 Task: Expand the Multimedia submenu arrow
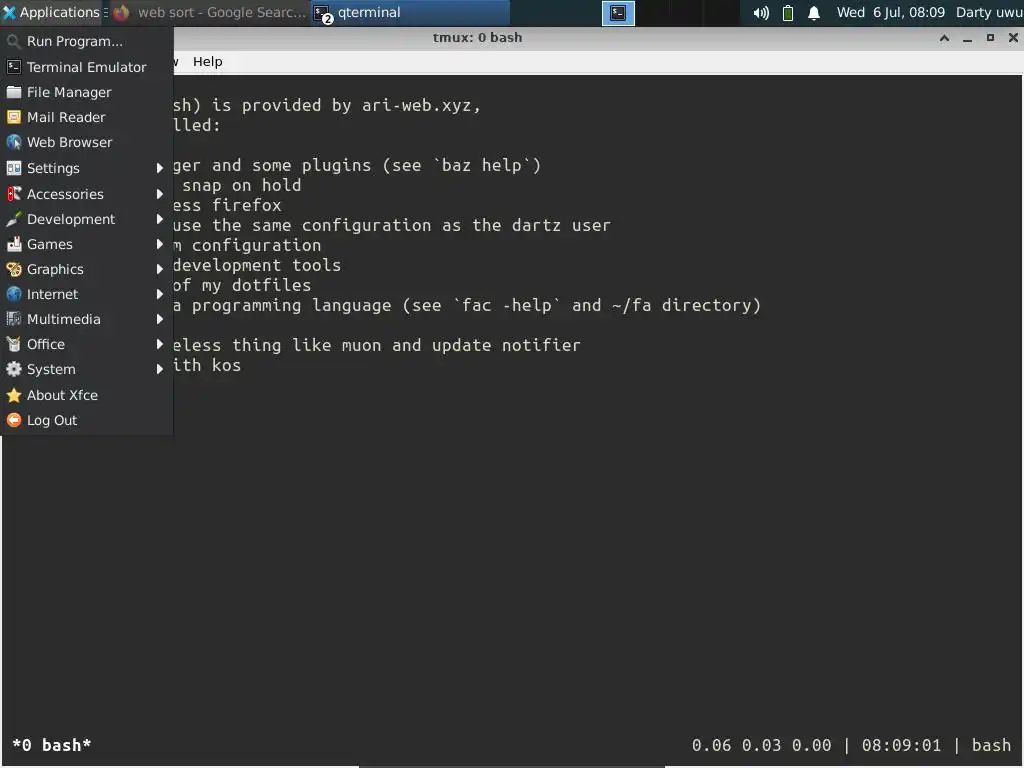coord(159,319)
